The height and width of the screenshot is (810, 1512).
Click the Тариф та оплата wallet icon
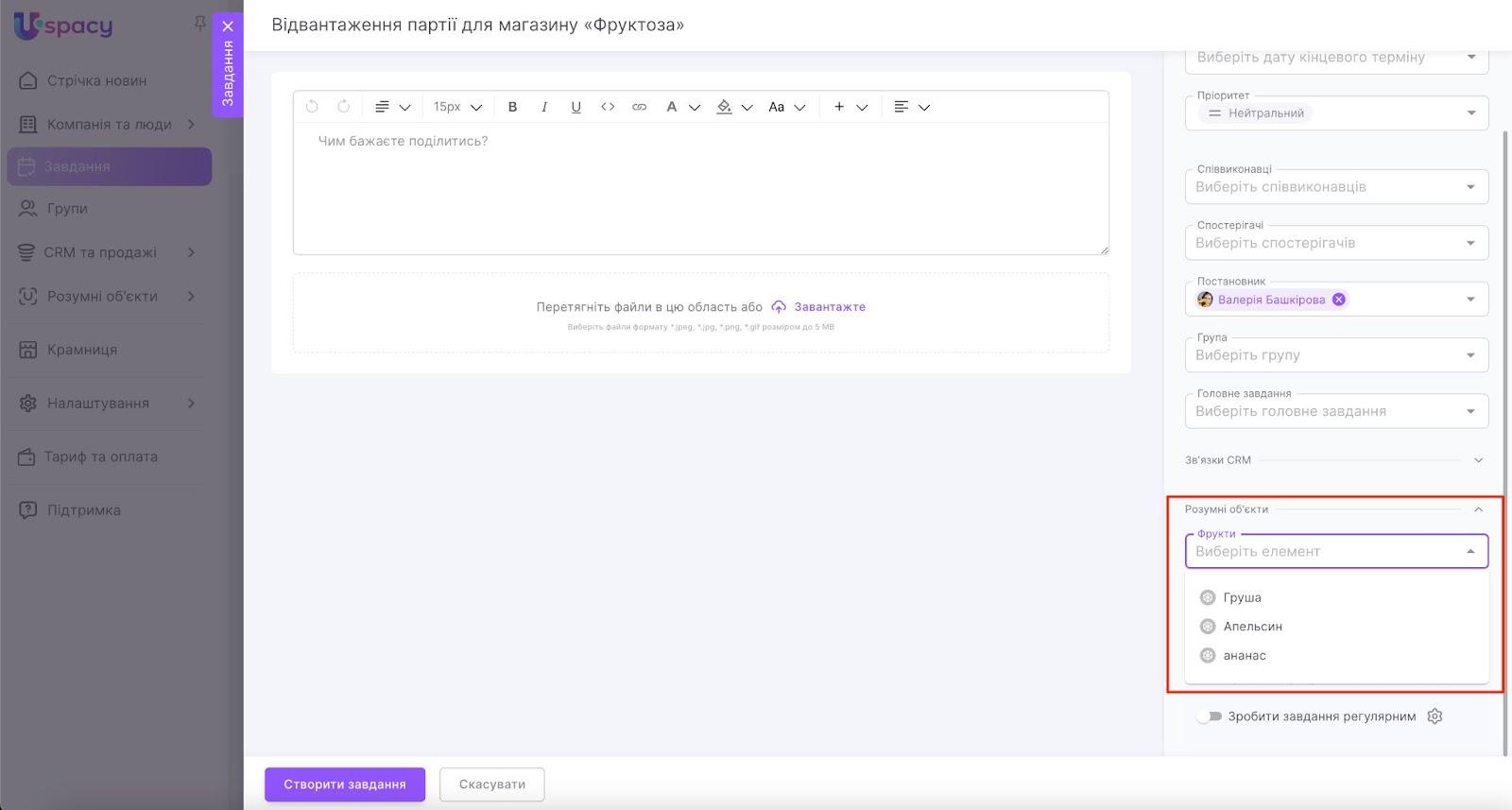pyautogui.click(x=26, y=457)
